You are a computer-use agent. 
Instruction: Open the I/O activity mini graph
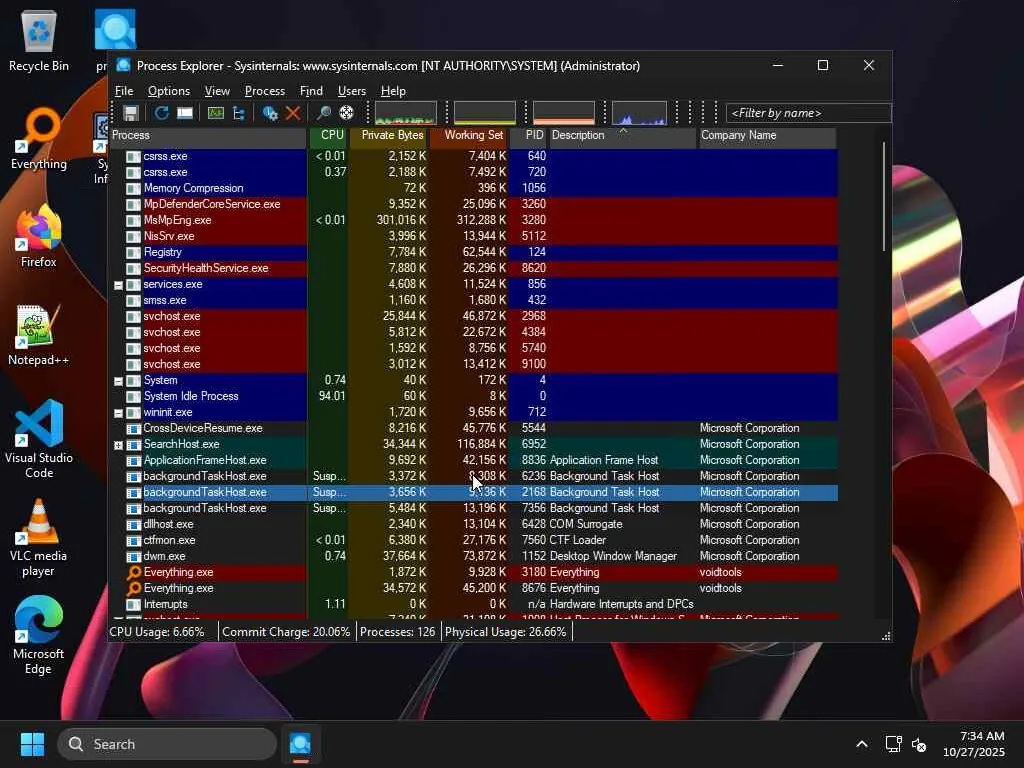tap(639, 112)
